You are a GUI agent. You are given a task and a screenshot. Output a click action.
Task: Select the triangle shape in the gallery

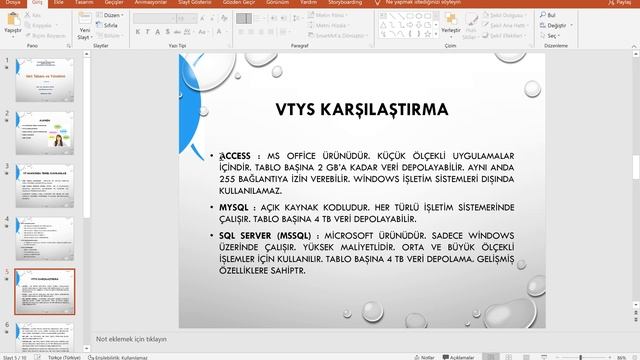383,25
